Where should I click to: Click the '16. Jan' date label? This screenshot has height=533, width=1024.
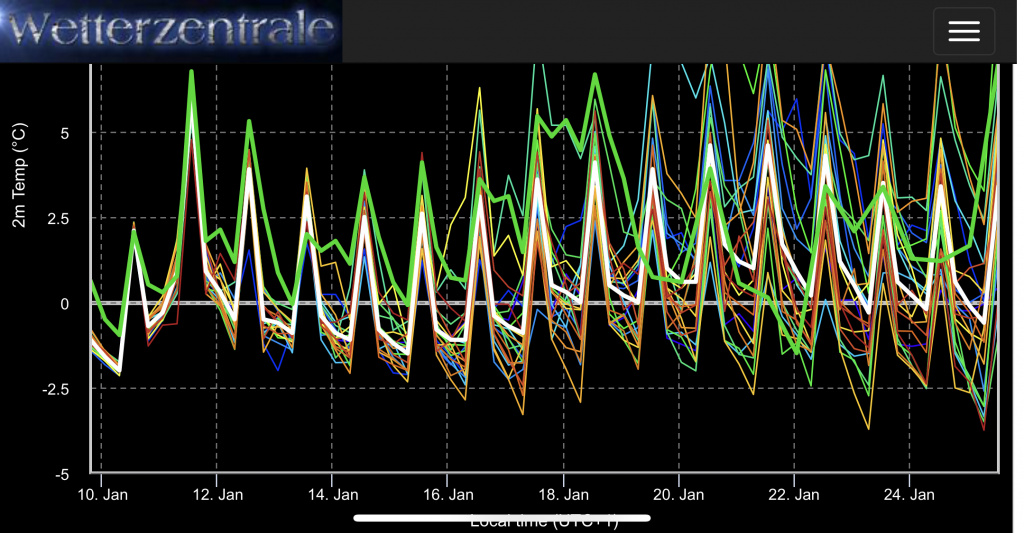449,494
